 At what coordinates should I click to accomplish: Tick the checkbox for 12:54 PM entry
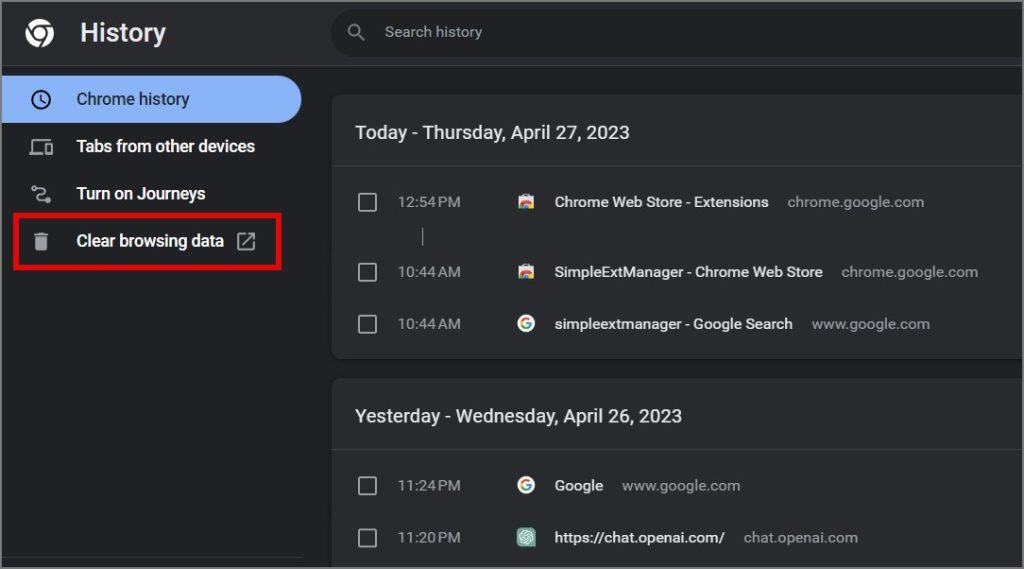click(x=367, y=202)
